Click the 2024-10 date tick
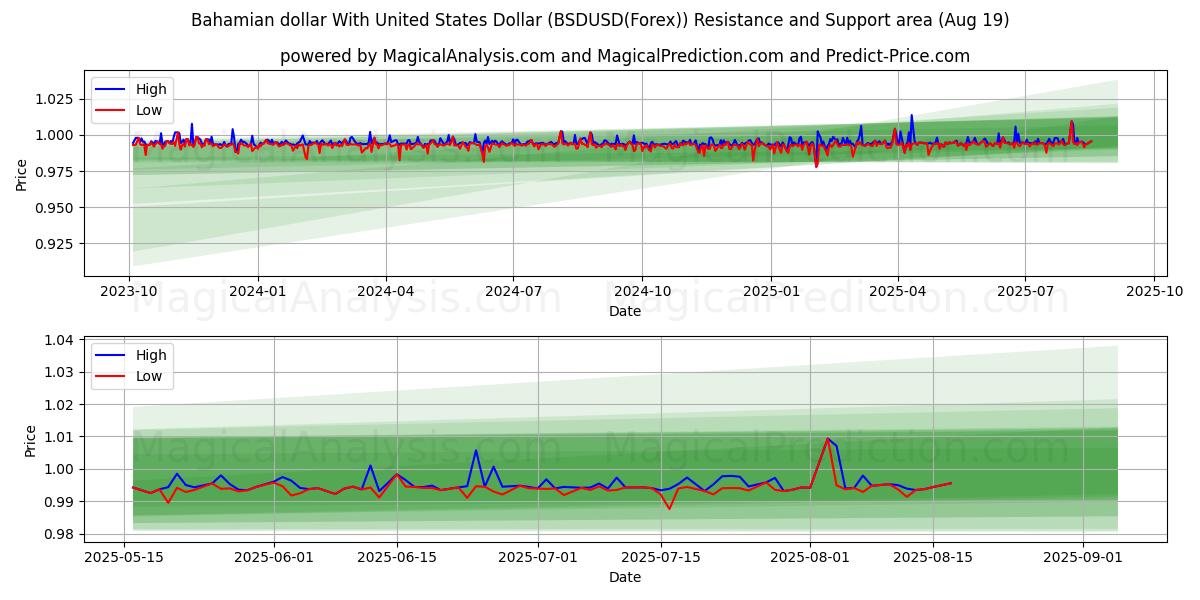 [642, 292]
